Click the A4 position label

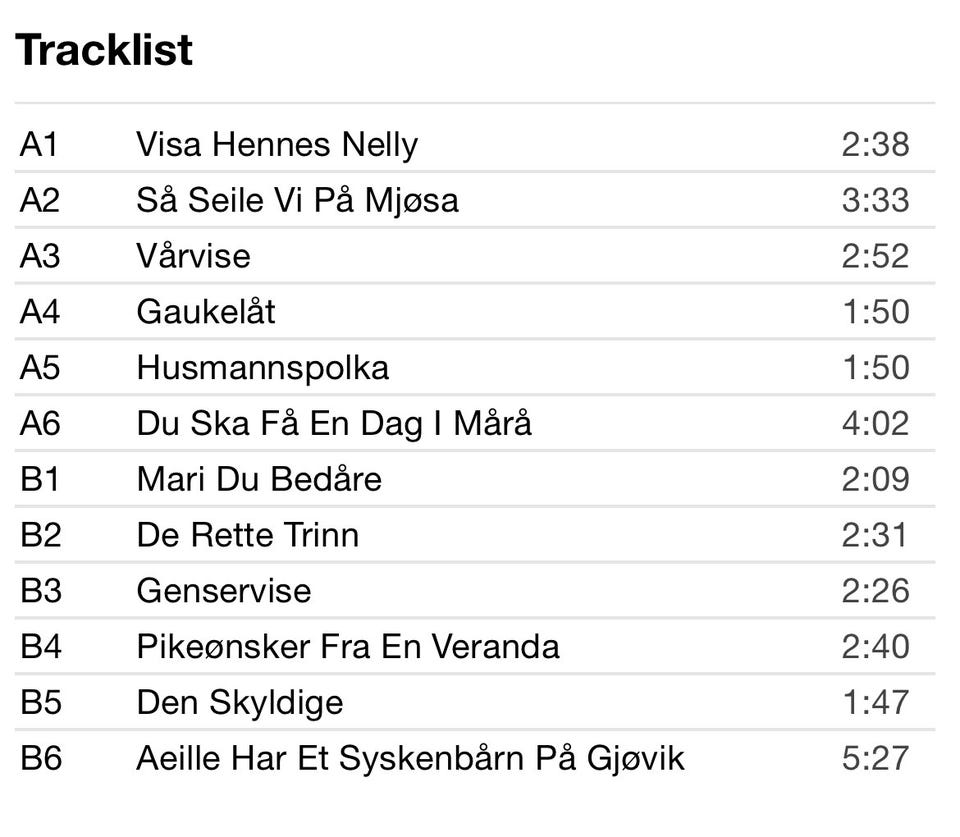[x=40, y=312]
